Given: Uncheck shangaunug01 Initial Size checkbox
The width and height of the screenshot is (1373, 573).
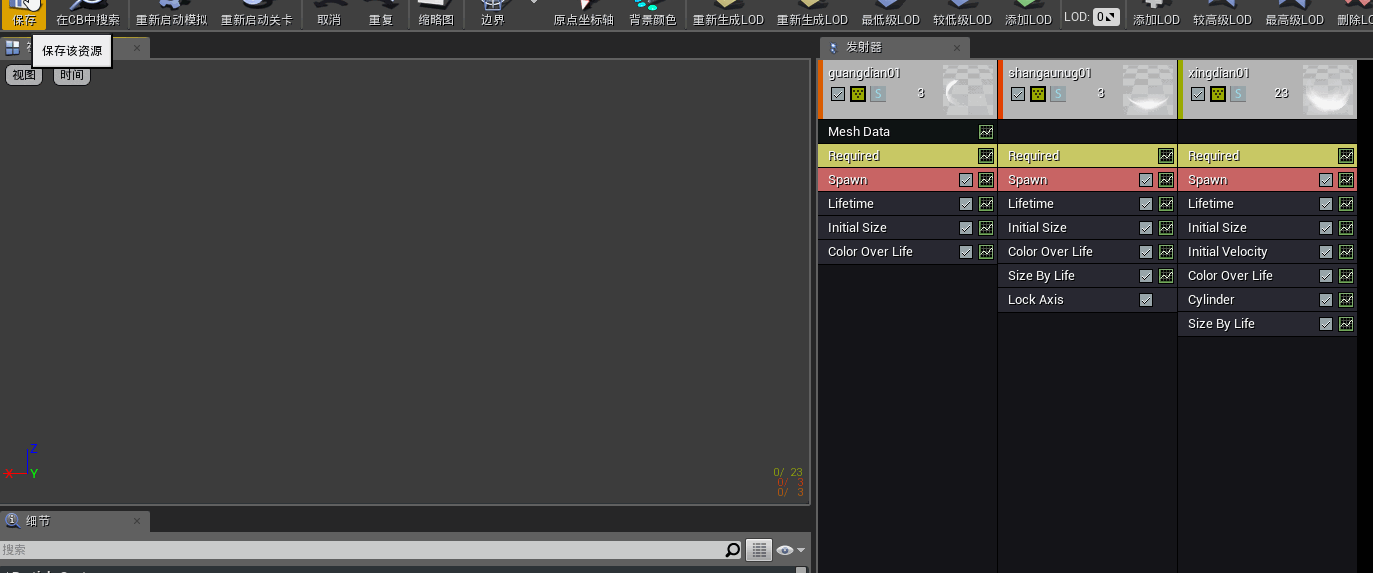Looking at the screenshot, I should pos(1146,228).
